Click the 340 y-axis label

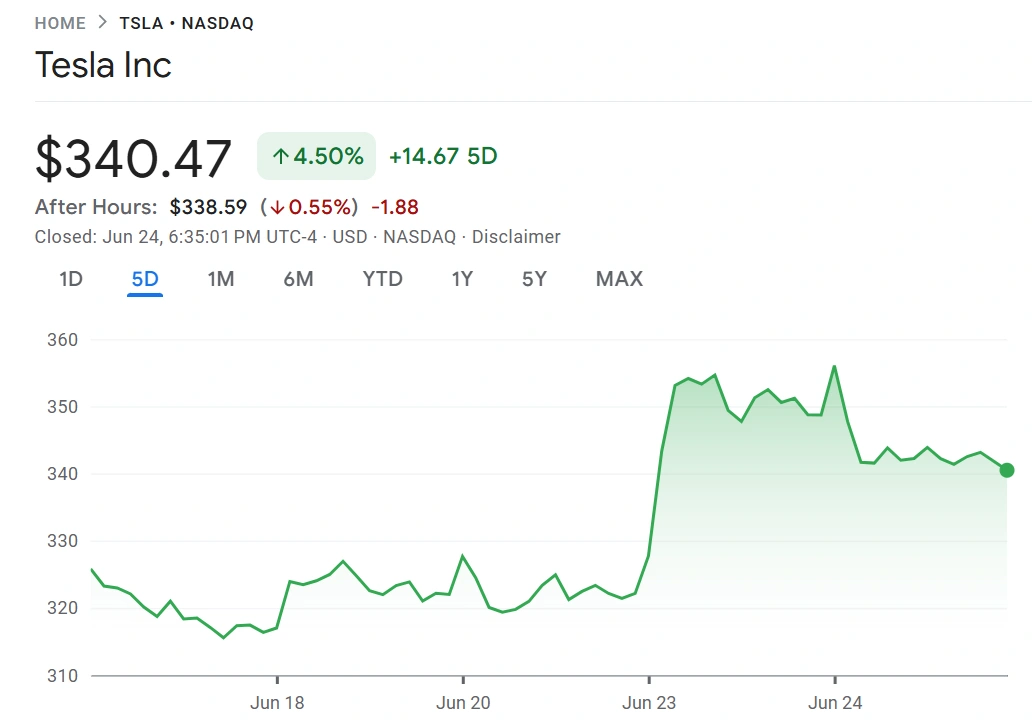tap(63, 474)
